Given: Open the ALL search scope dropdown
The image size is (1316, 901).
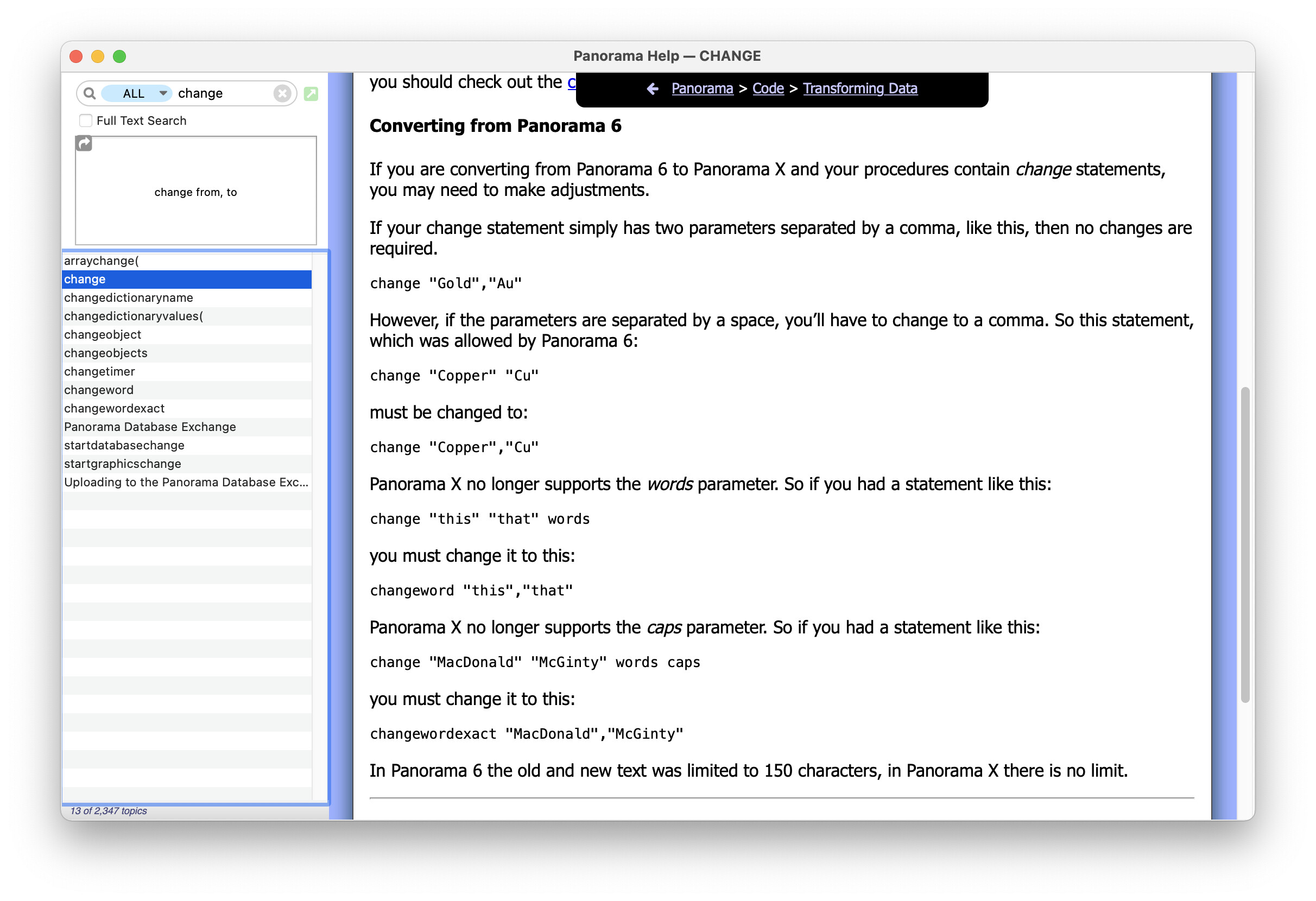Looking at the screenshot, I should [136, 93].
